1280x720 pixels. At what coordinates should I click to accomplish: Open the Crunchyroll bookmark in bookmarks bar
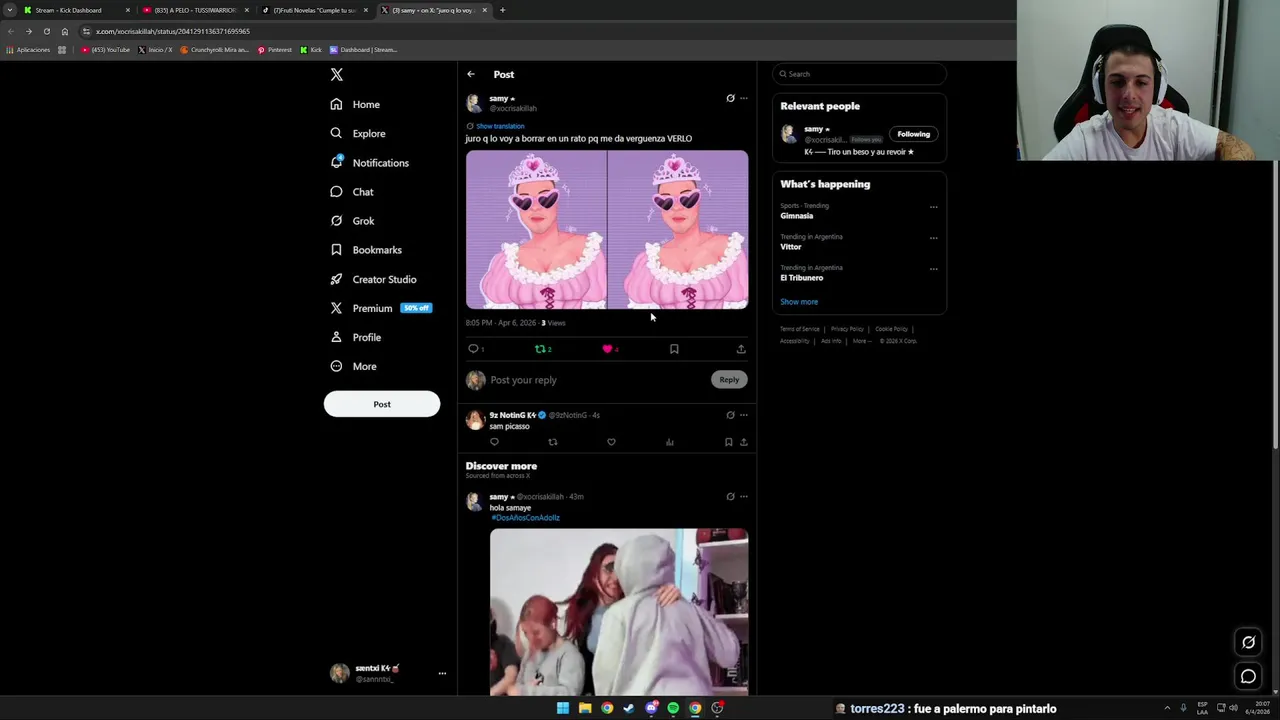(214, 50)
